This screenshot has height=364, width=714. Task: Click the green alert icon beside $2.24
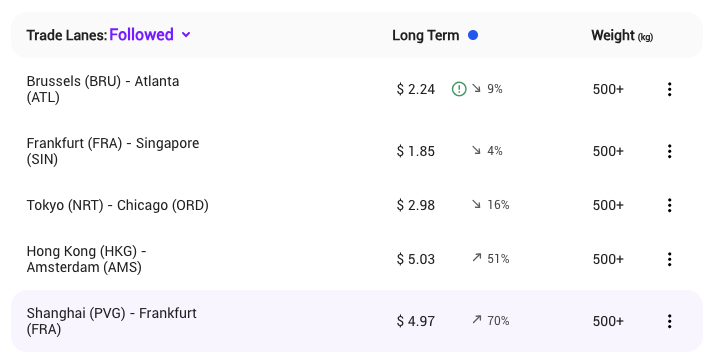[459, 89]
